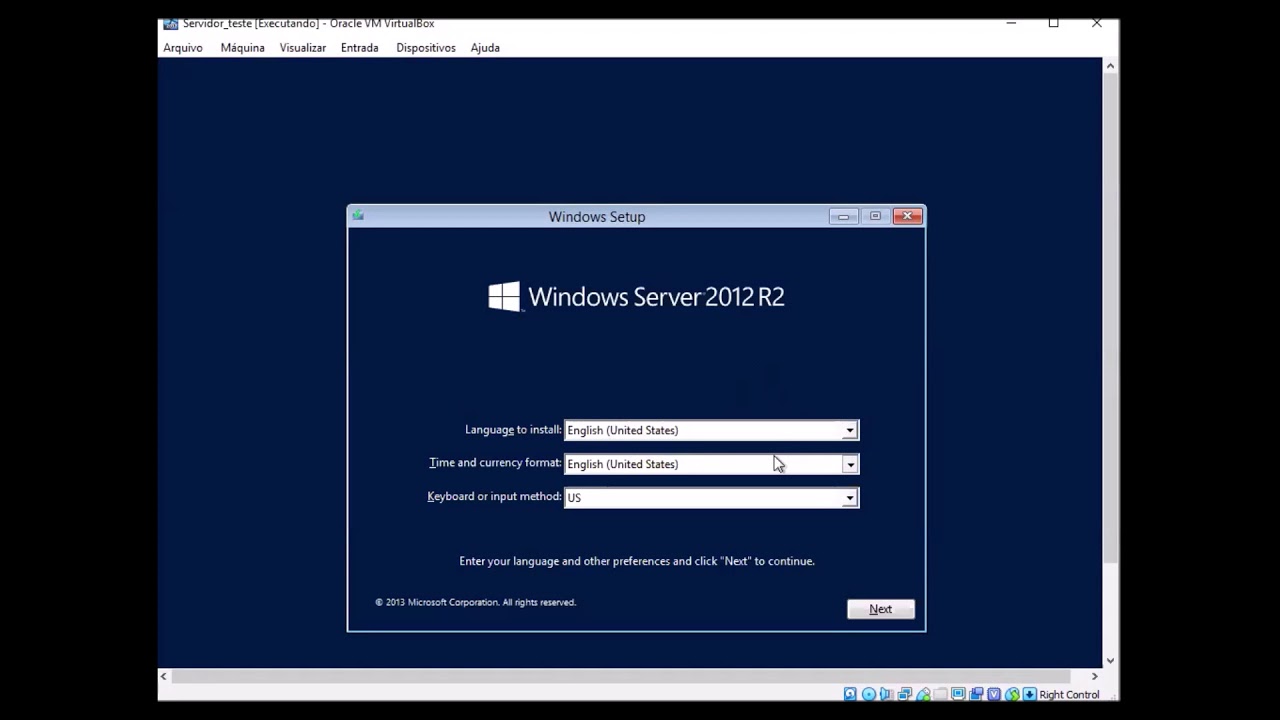Click the Windows Setup minimize button

843,216
